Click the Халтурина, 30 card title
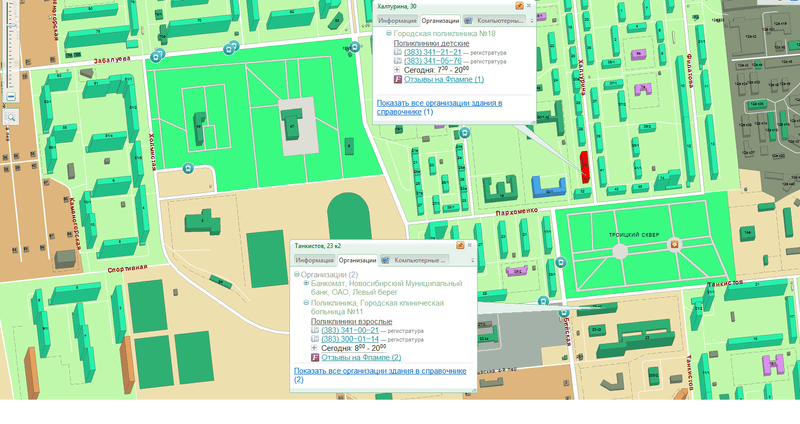 [396, 6]
